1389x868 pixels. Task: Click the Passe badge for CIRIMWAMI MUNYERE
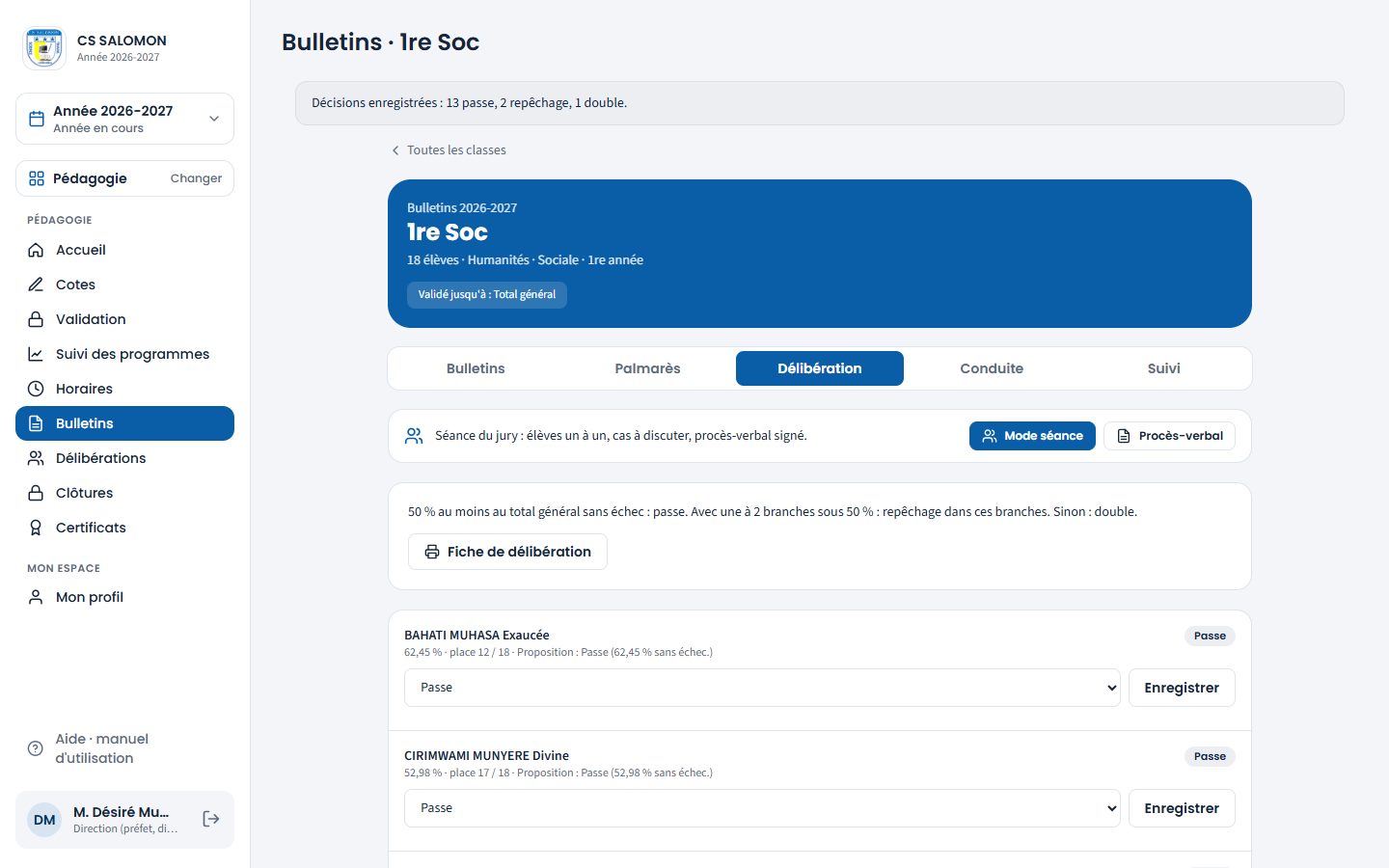pos(1210,756)
